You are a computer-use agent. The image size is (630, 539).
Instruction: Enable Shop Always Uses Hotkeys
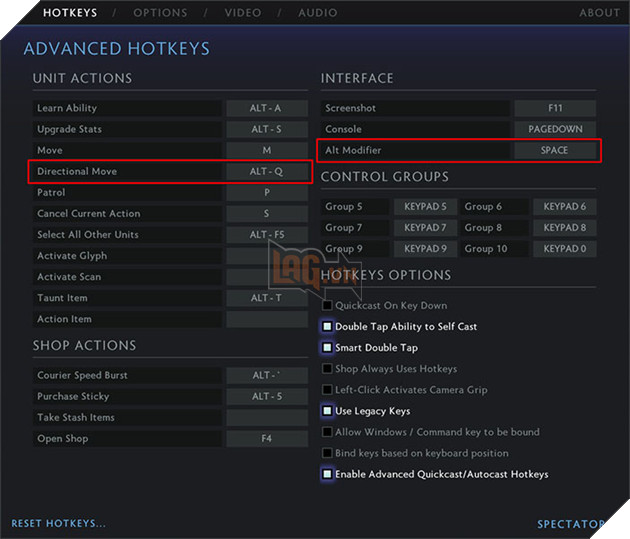point(327,369)
